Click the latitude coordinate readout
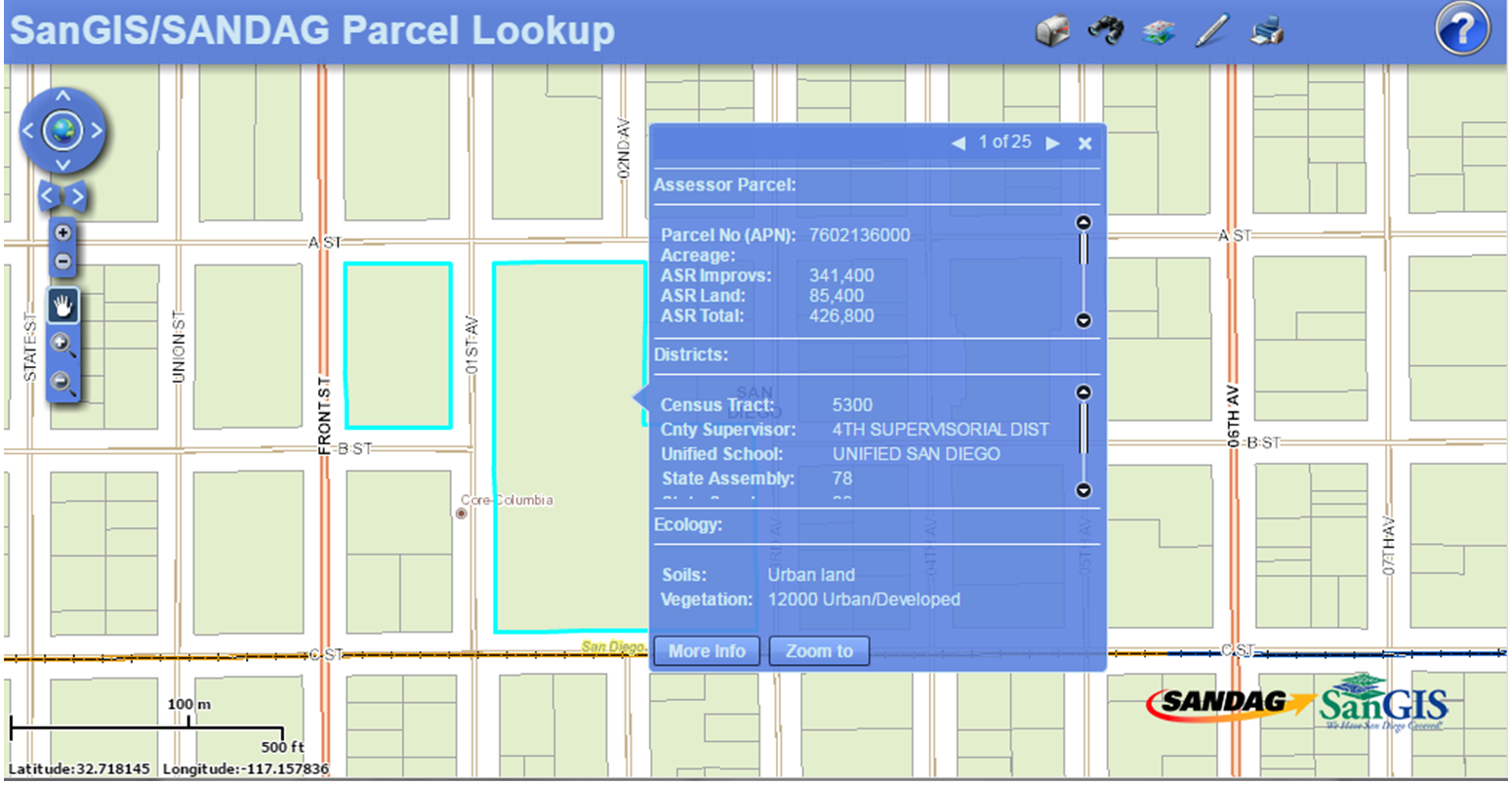This screenshot has height=785, width=1512. click(x=79, y=769)
